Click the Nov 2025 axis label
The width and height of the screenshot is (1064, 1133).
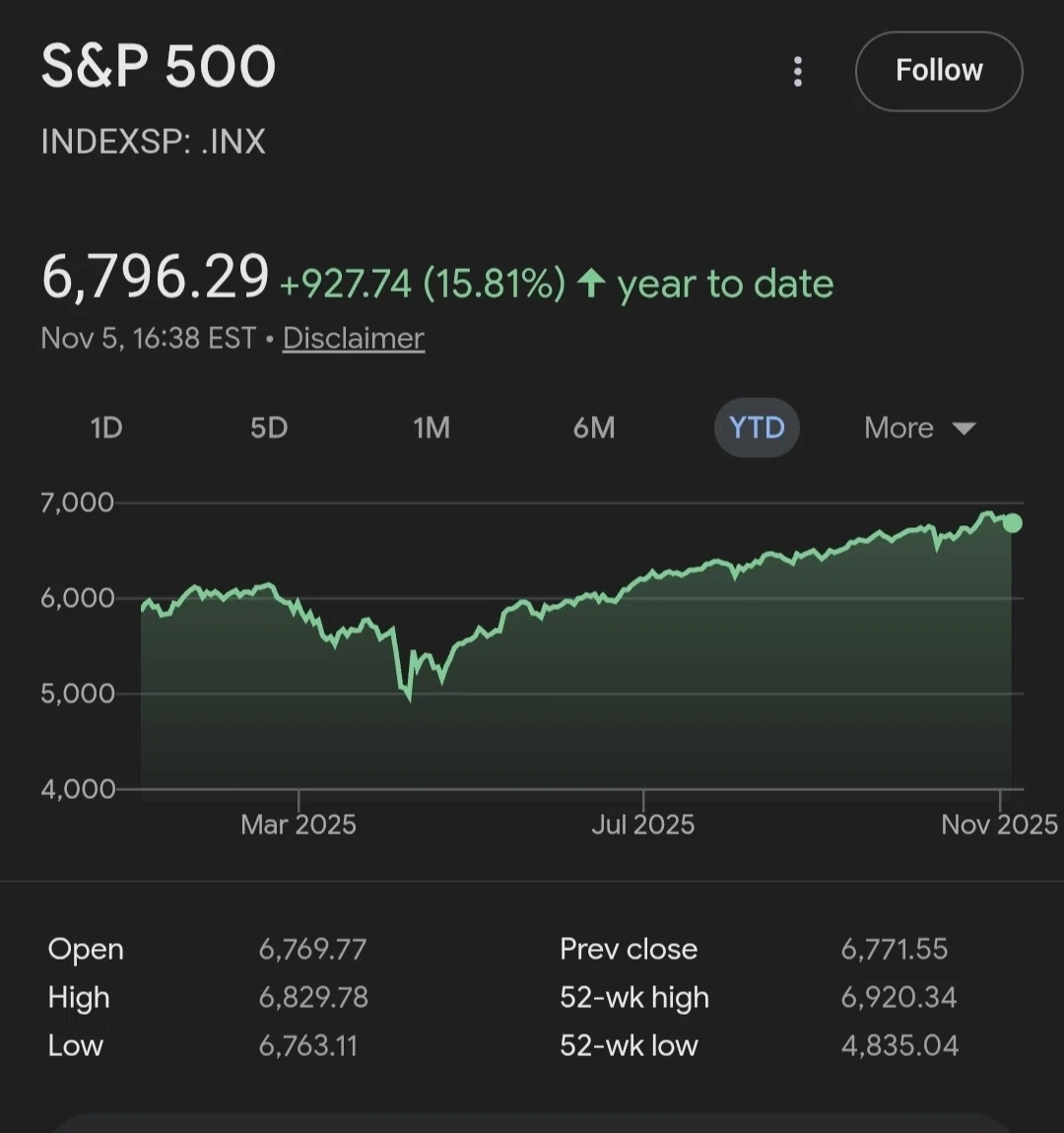click(x=1000, y=825)
